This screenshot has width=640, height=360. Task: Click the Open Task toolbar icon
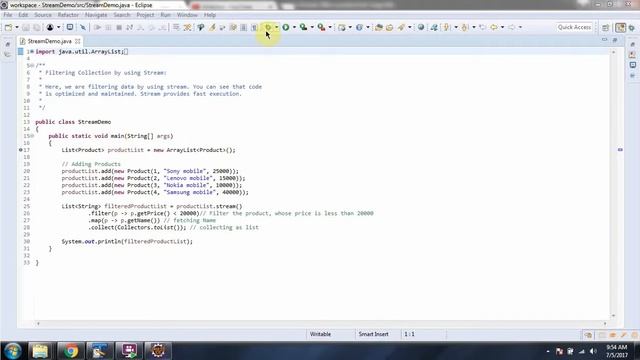click(389, 27)
